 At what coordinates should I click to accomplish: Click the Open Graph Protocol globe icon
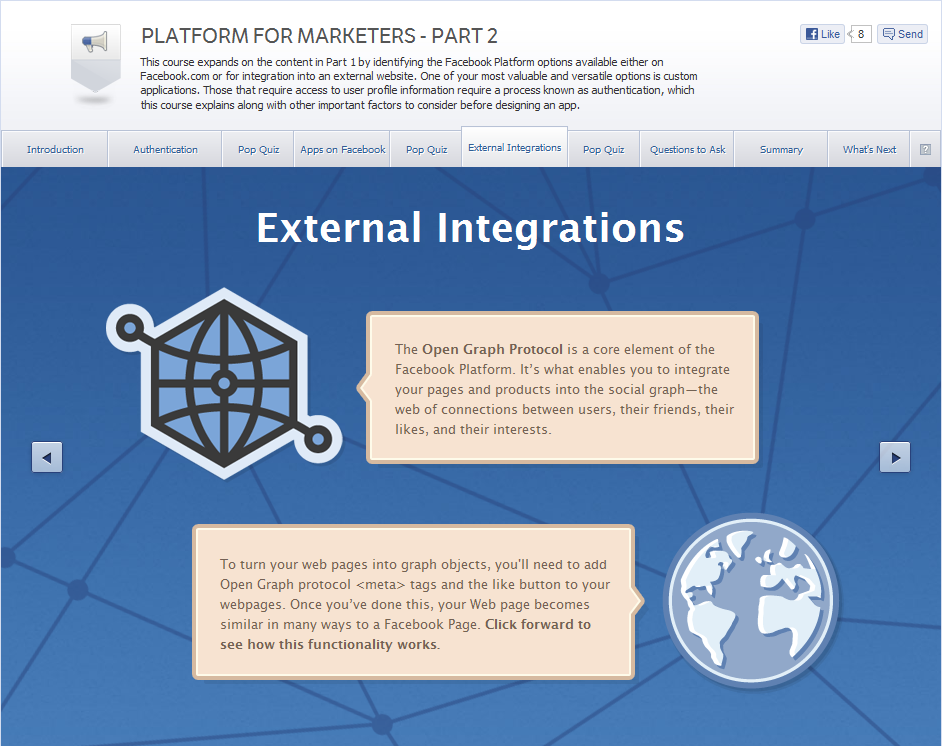click(x=224, y=383)
